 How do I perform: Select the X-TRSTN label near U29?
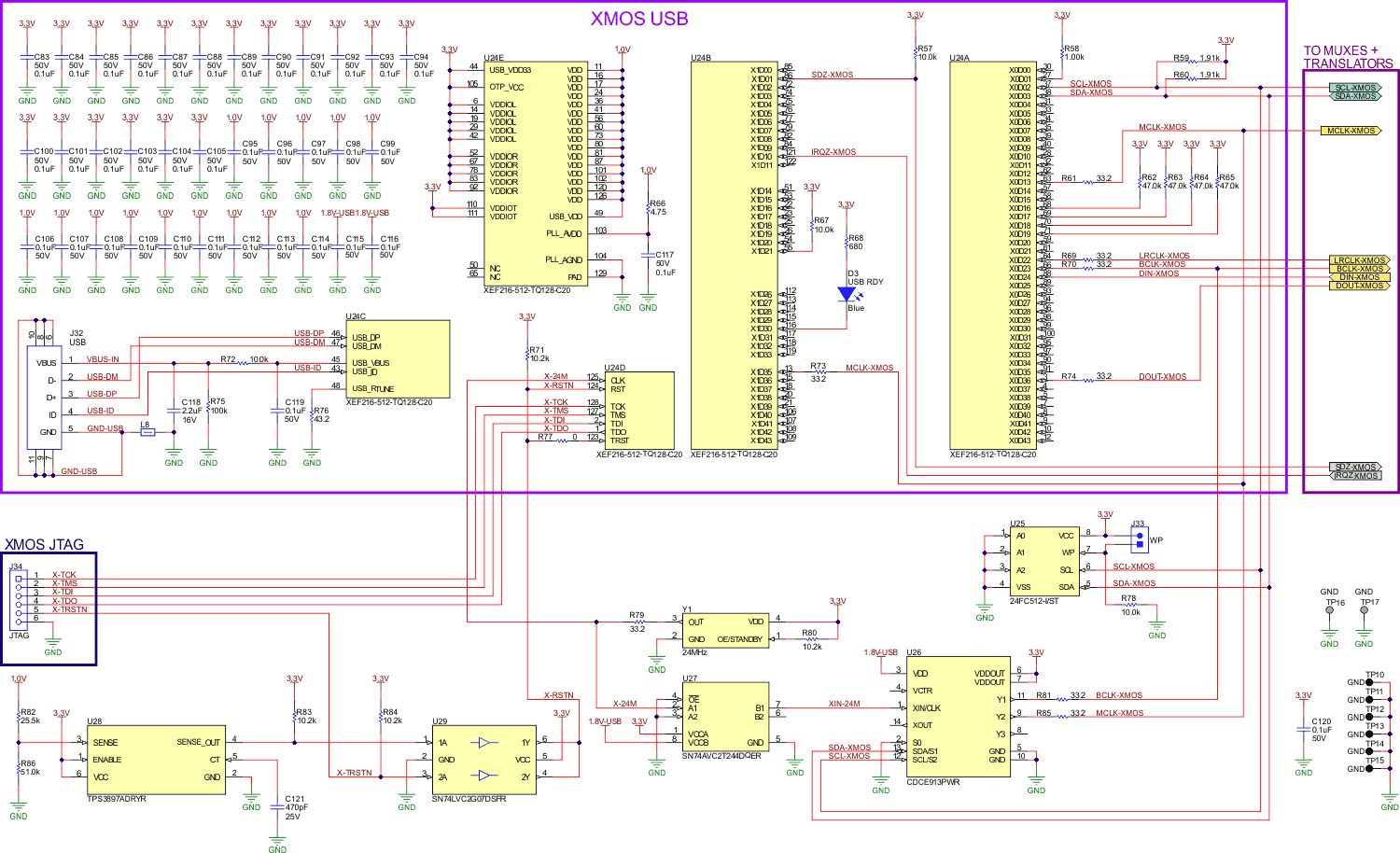click(x=355, y=773)
